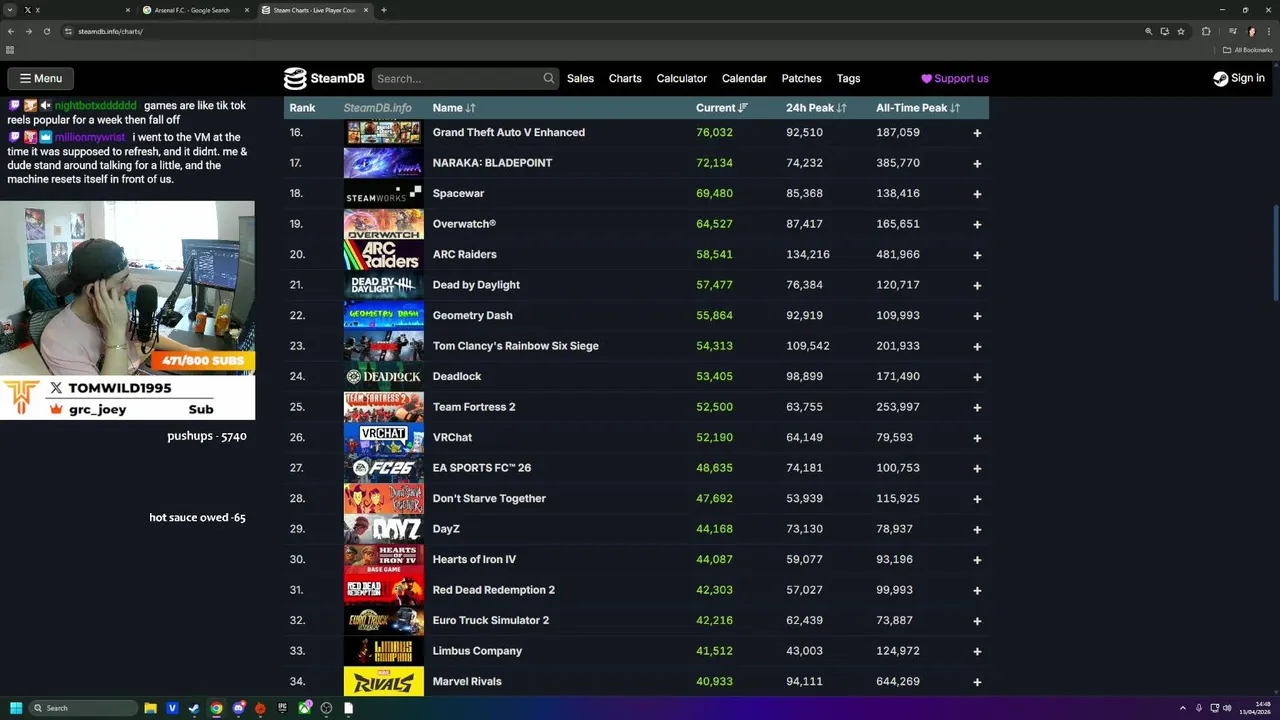Open the browser extensions puzzle icon
This screenshot has height=720, width=1280.
coord(1206,31)
